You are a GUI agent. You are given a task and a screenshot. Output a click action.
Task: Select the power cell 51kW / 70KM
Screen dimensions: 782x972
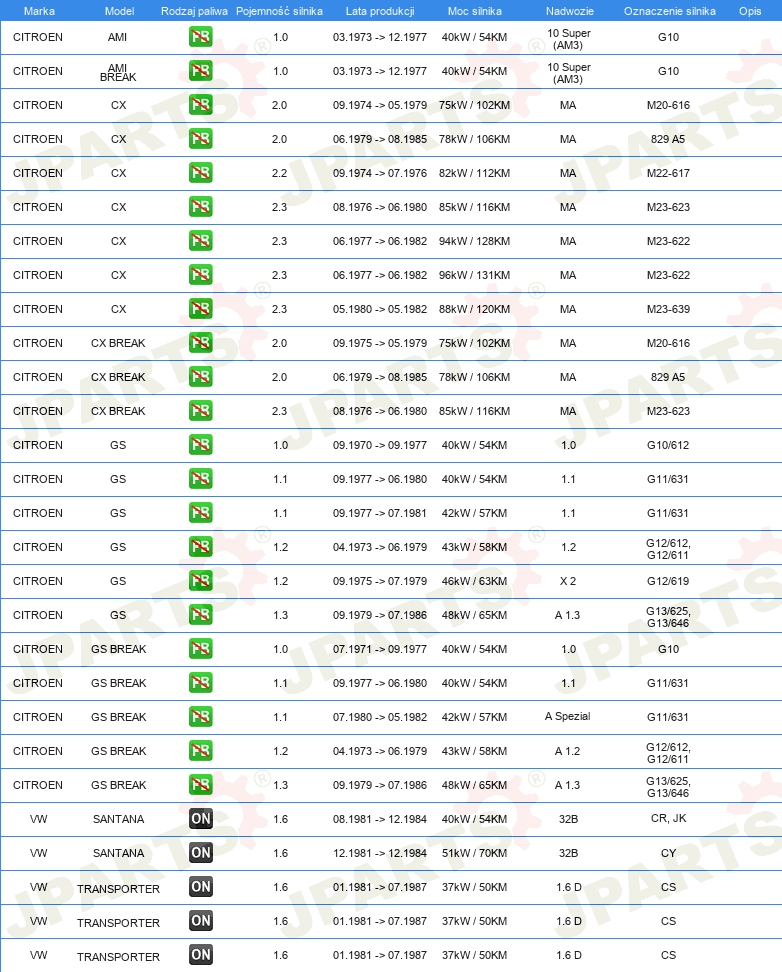point(474,853)
